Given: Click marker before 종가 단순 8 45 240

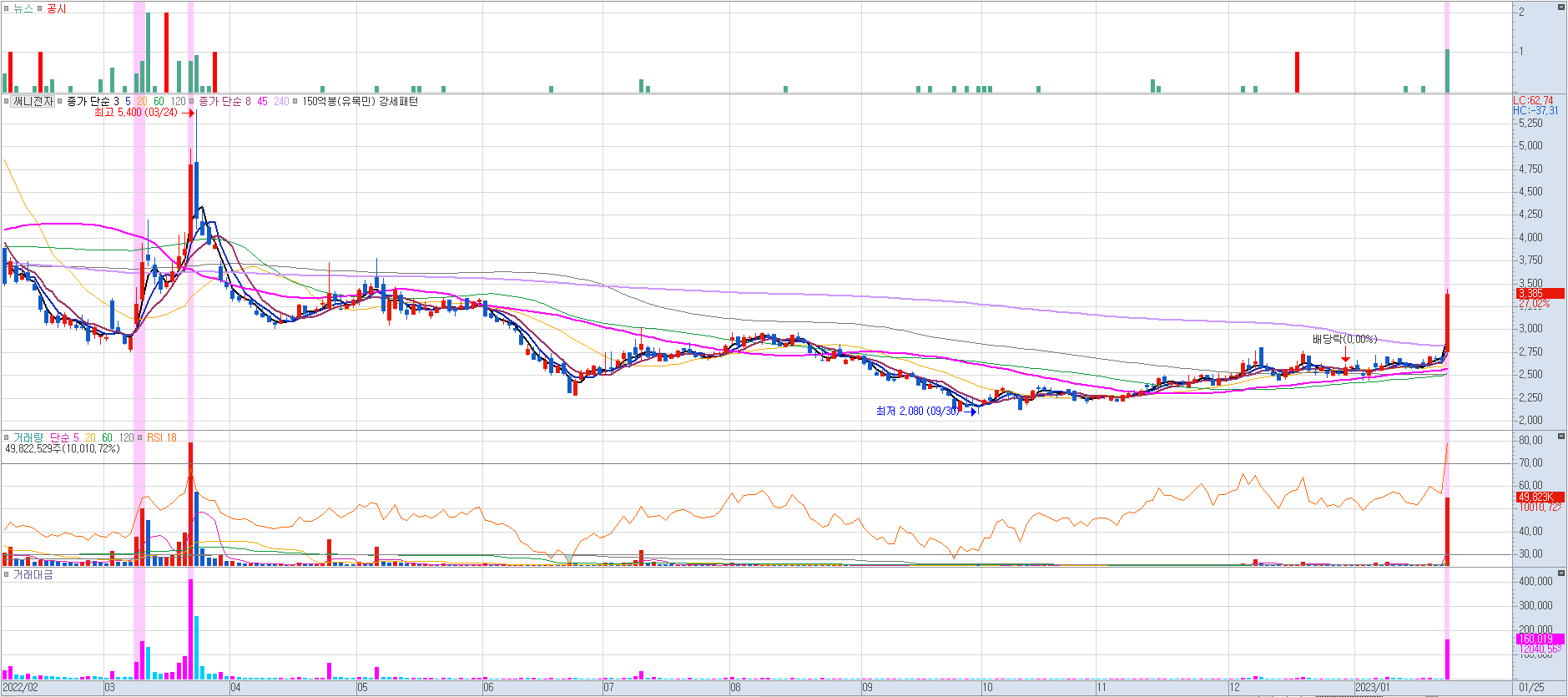Looking at the screenshot, I should pyautogui.click(x=192, y=101).
